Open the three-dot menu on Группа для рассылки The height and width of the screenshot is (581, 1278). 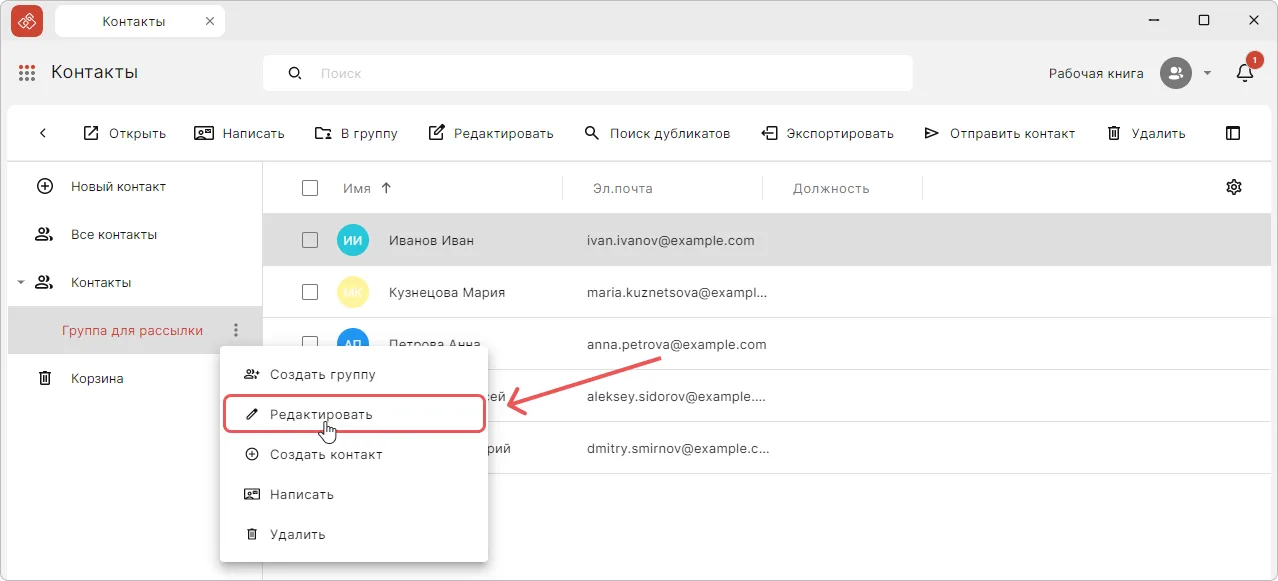point(236,330)
